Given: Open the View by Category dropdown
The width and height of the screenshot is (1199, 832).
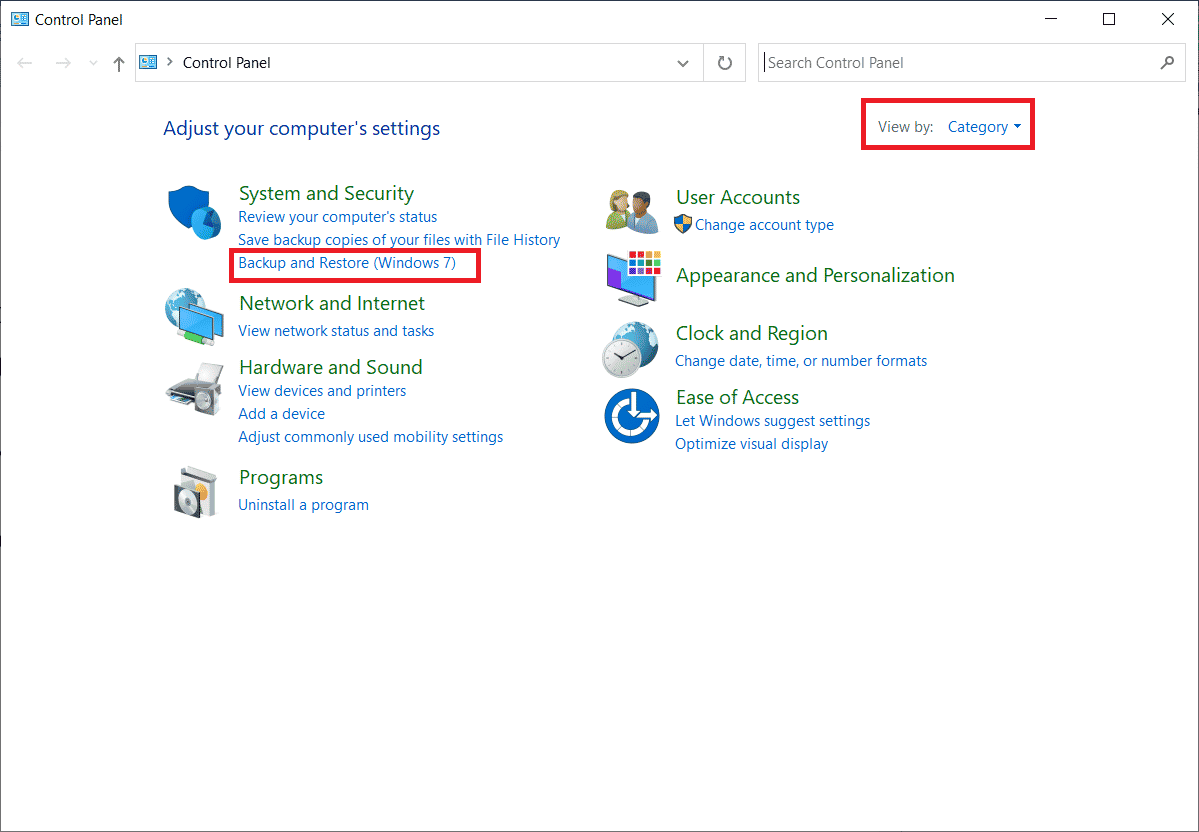Looking at the screenshot, I should [984, 127].
